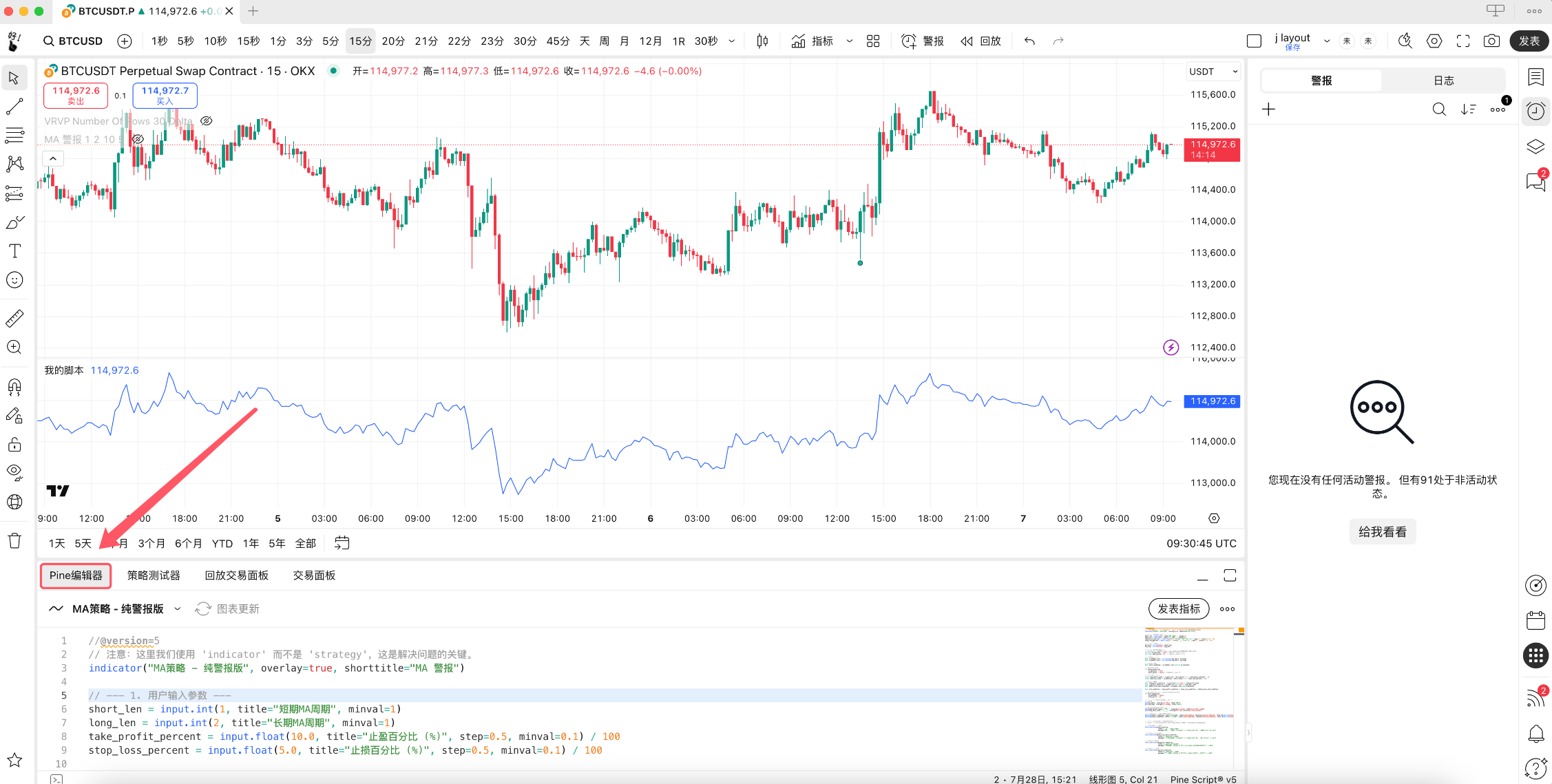
Task: Maximize the bottom editor panel
Action: [x=1230, y=575]
